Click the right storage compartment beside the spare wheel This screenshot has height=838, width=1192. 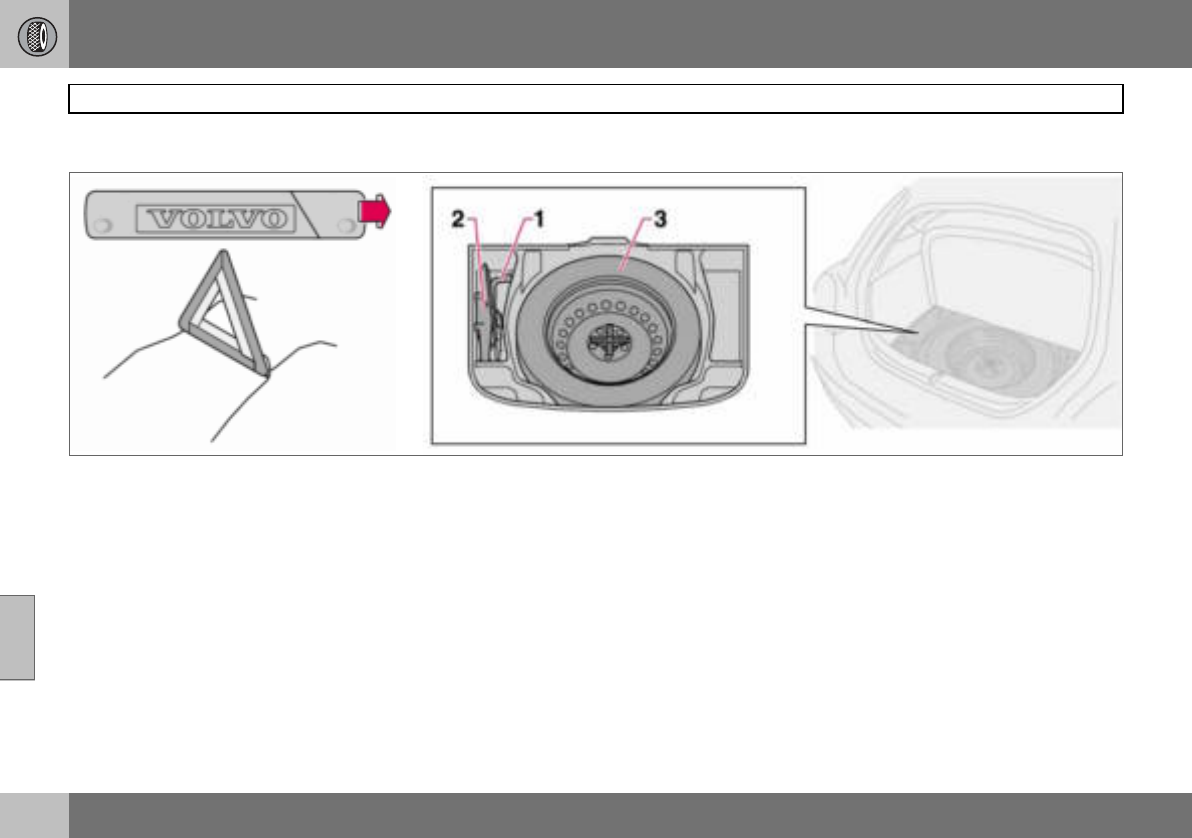tap(724, 313)
